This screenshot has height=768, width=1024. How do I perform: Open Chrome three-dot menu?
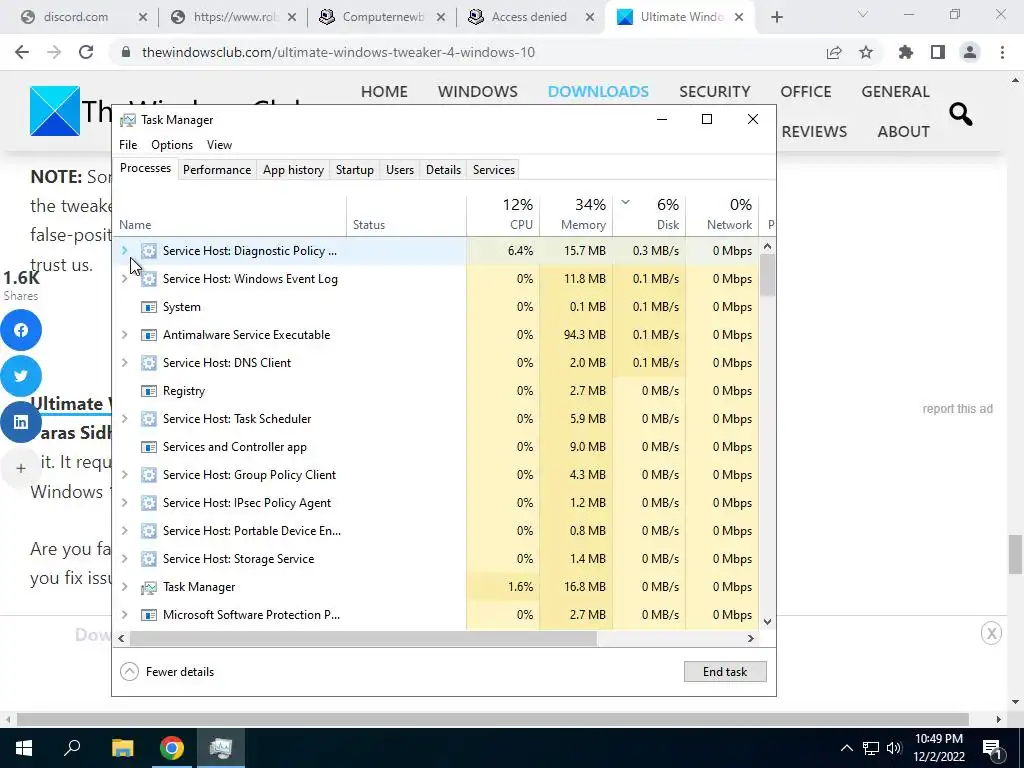[x=1002, y=52]
